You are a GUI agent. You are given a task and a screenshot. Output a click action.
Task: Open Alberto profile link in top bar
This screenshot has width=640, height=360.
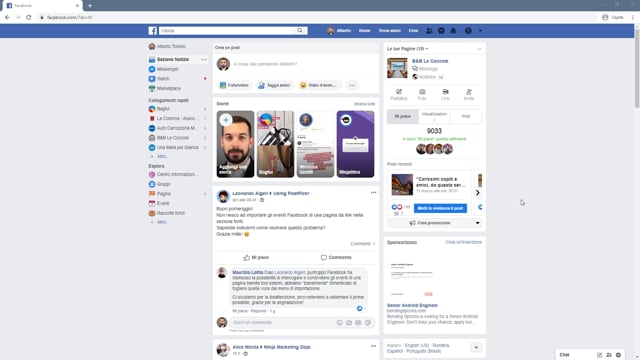pyautogui.click(x=339, y=31)
